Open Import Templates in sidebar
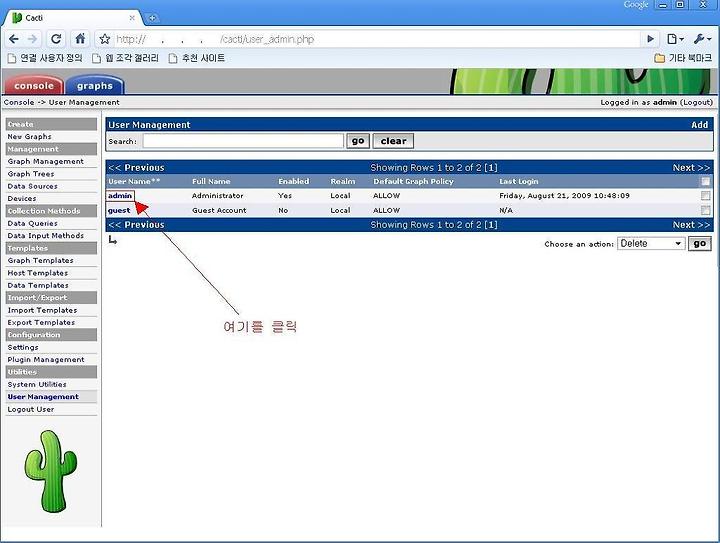 click(42, 310)
